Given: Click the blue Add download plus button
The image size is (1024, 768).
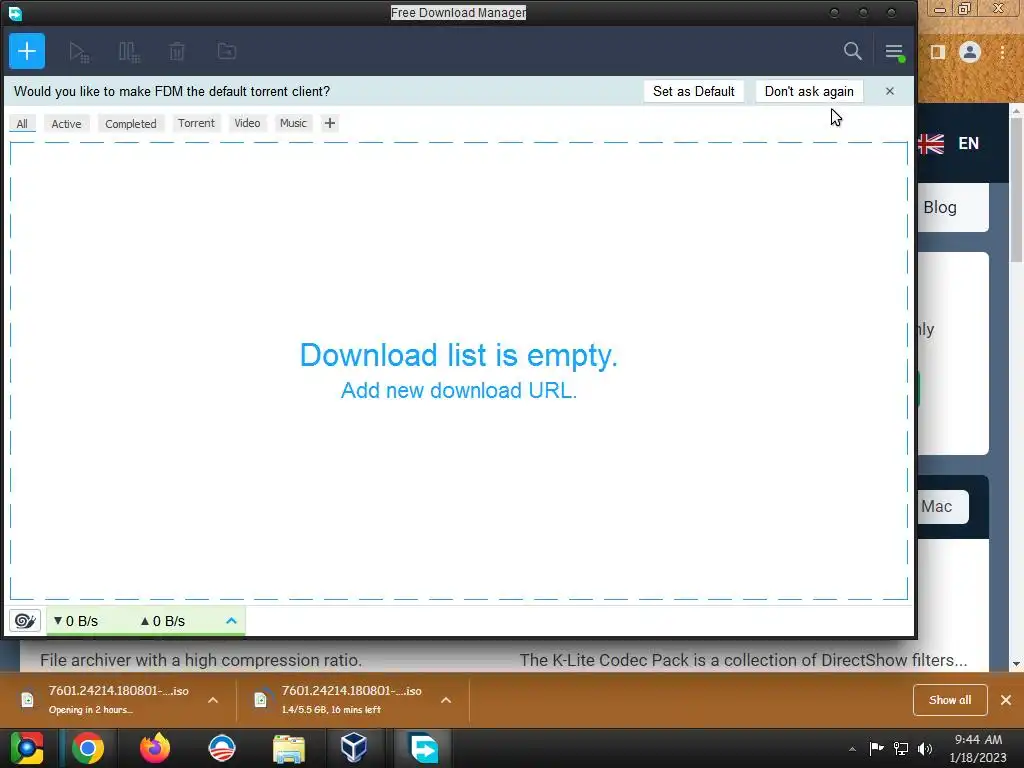Looking at the screenshot, I should click(27, 51).
